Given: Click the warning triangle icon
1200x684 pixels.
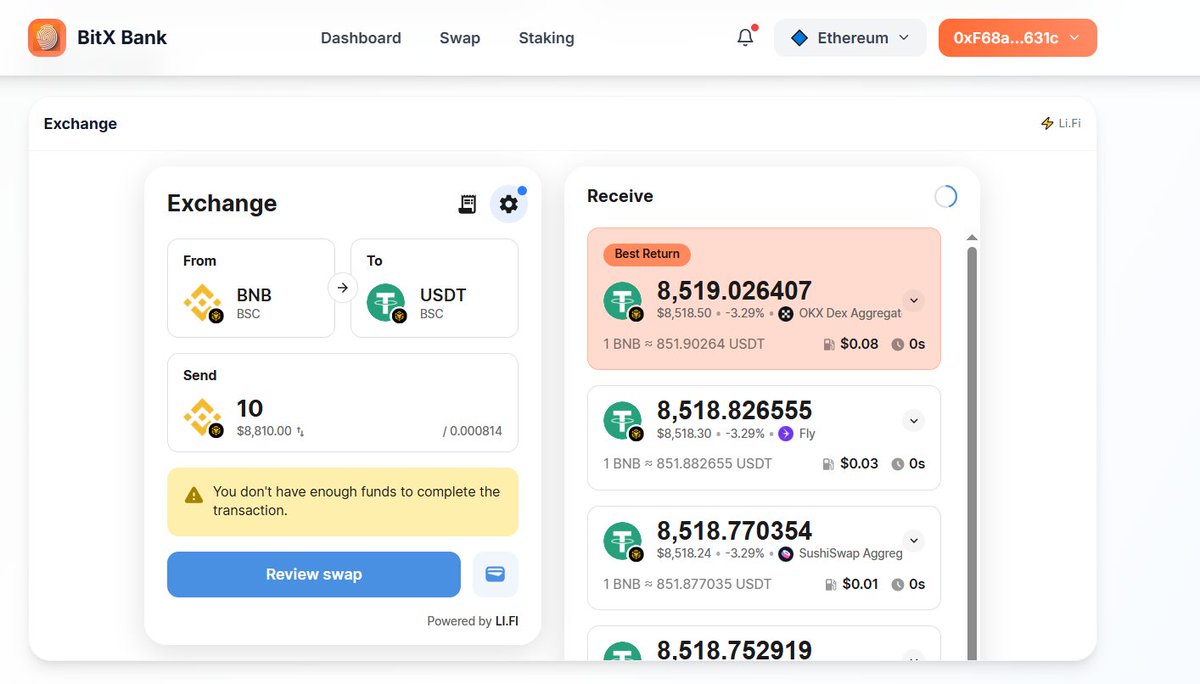Looking at the screenshot, I should coord(194,495).
